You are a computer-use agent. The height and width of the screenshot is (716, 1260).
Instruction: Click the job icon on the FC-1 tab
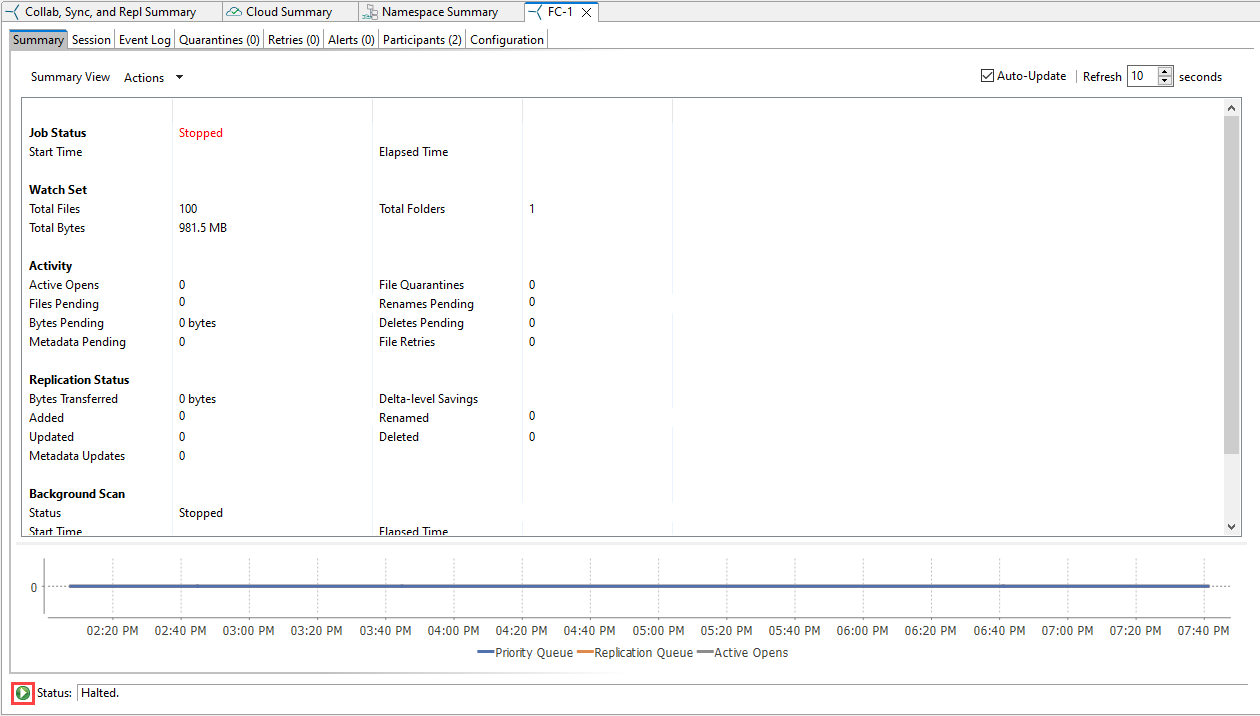[535, 11]
